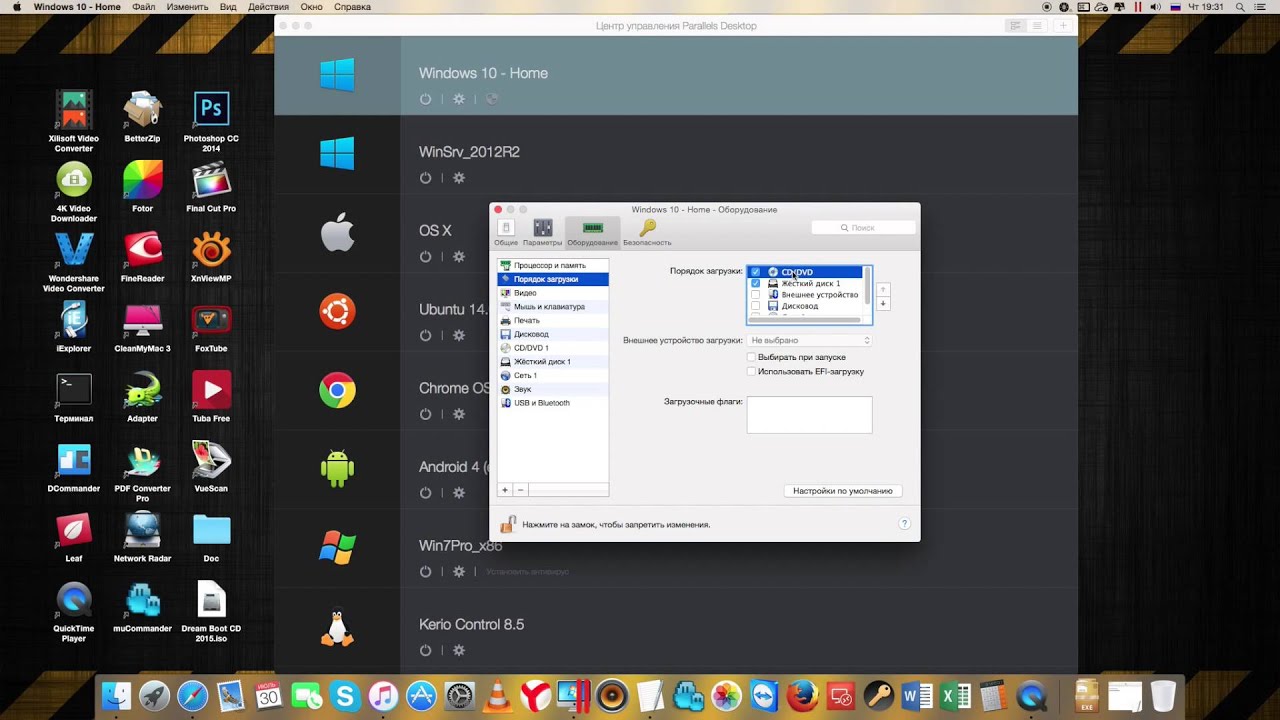Screen dimensions: 1280x720
Task: Open VLC cone icon in the Dock
Action: [x=497, y=696]
